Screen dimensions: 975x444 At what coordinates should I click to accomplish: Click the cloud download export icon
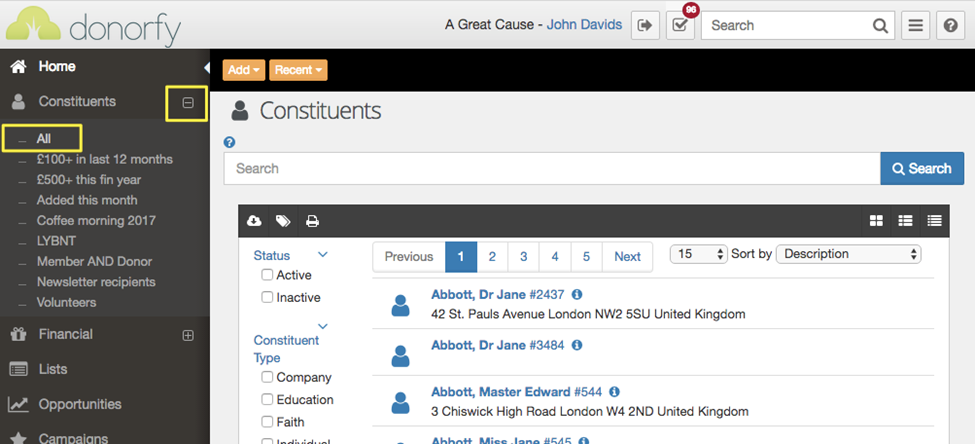(254, 221)
